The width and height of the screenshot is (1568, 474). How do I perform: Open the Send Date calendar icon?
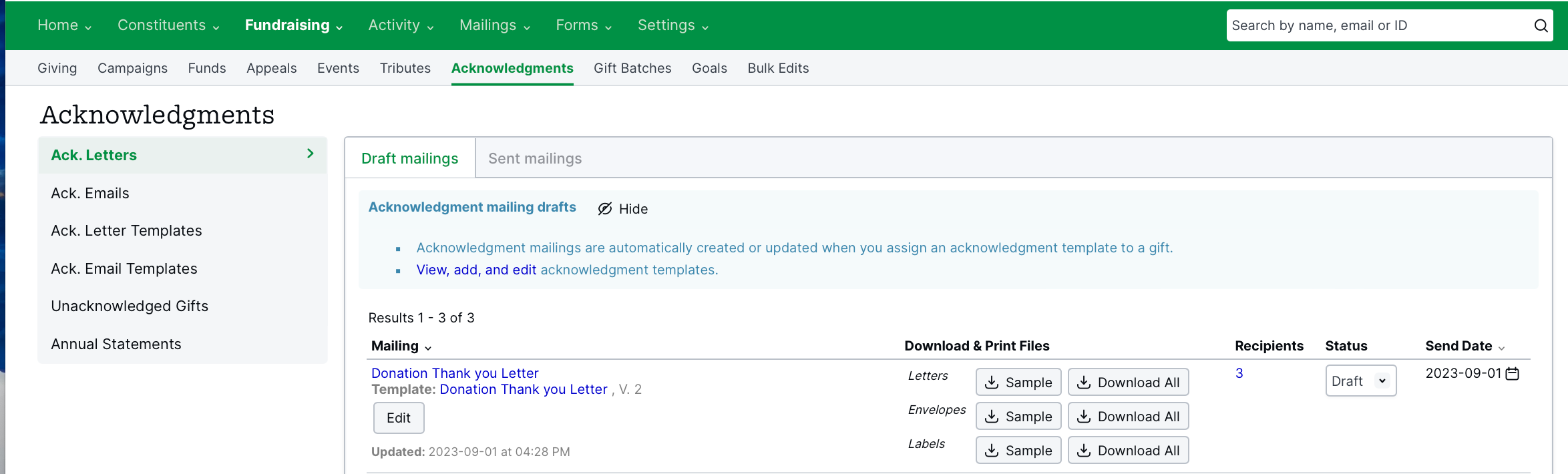coord(1513,374)
